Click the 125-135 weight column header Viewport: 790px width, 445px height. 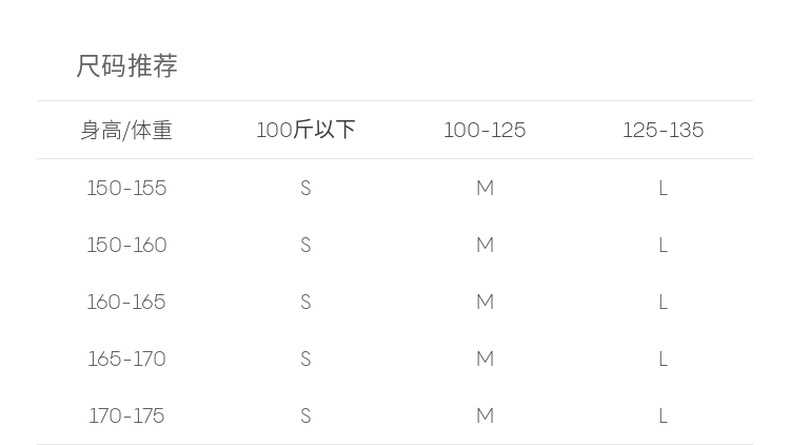click(x=663, y=130)
